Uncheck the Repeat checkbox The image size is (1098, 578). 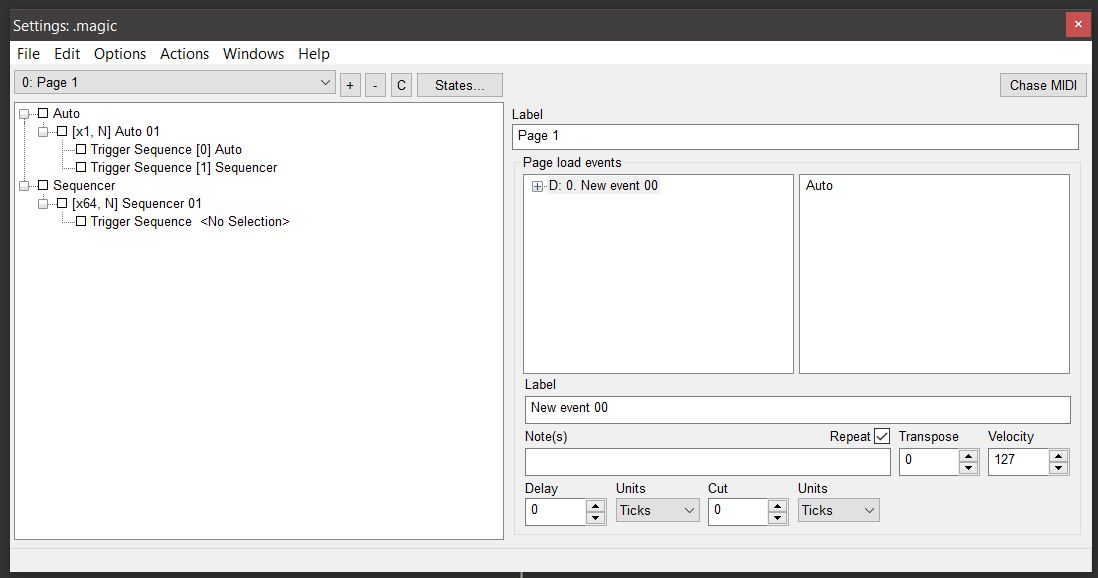coord(884,435)
